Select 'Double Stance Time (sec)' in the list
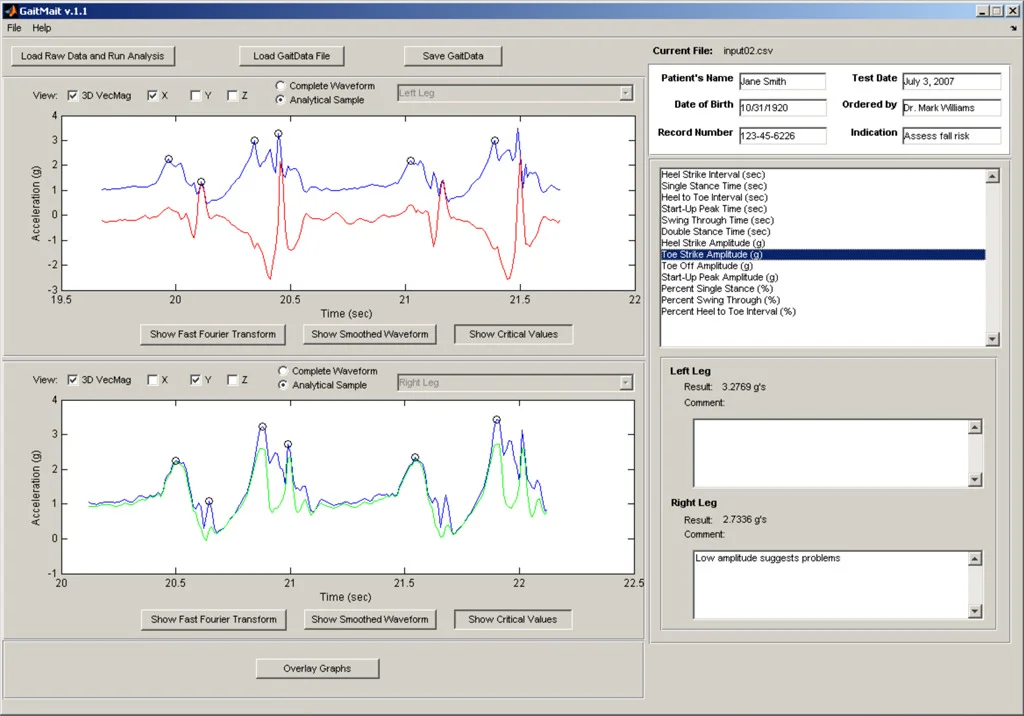1024x716 pixels. [823, 232]
